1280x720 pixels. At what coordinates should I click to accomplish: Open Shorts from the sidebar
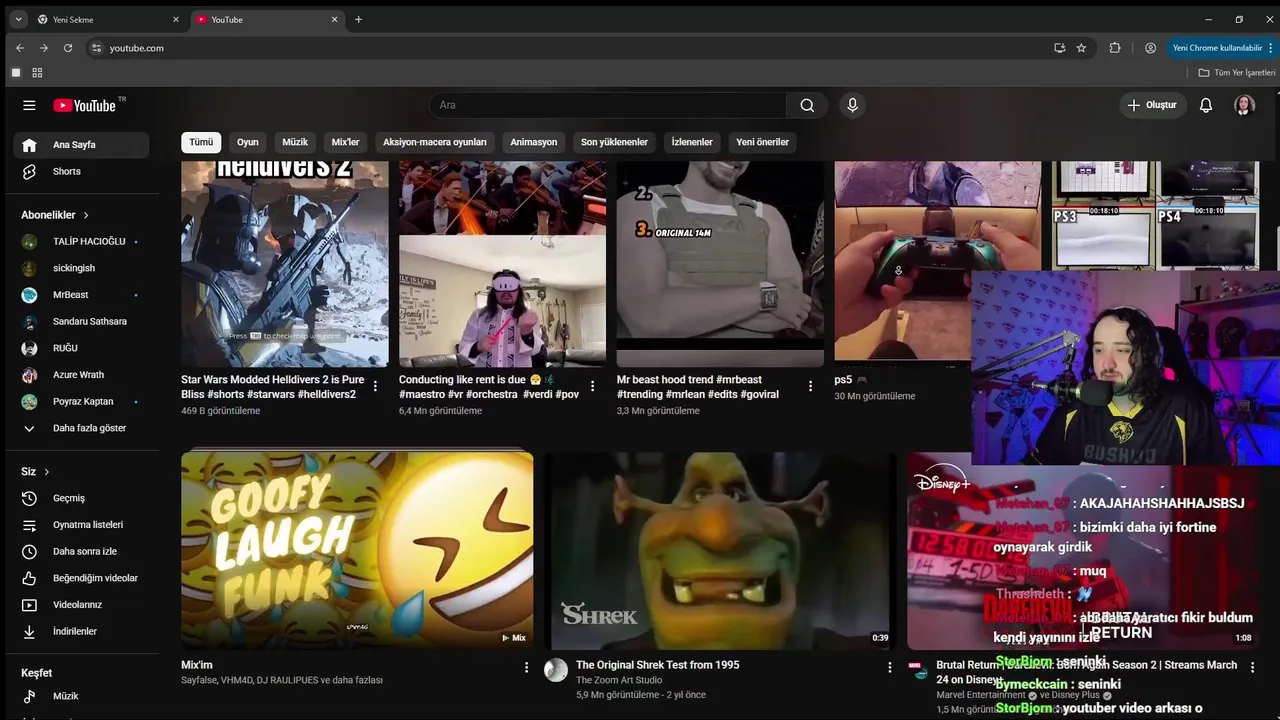tap(81, 172)
